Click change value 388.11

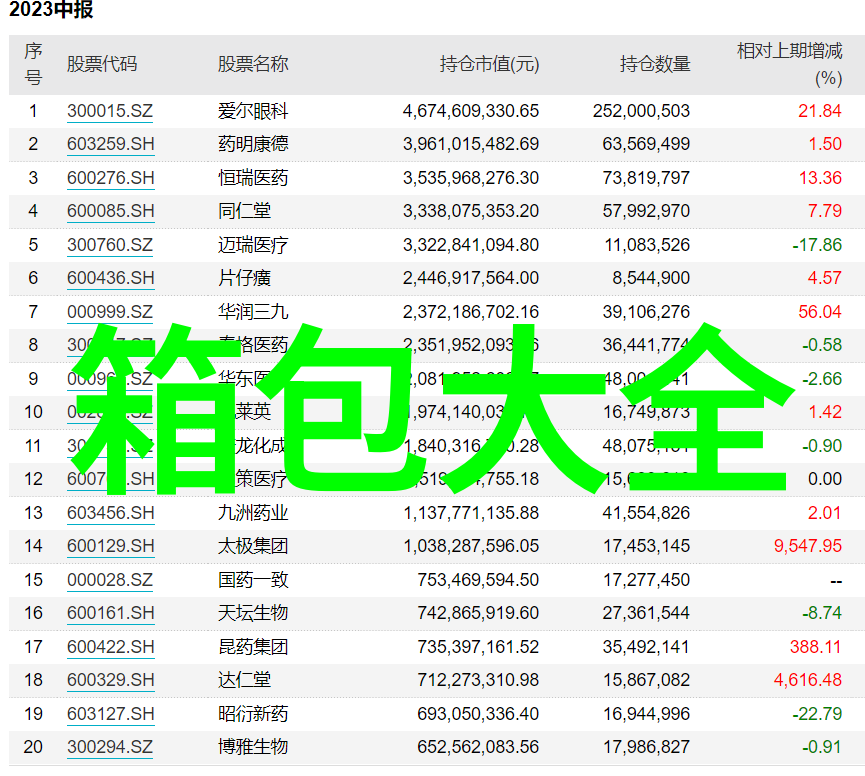[815, 647]
